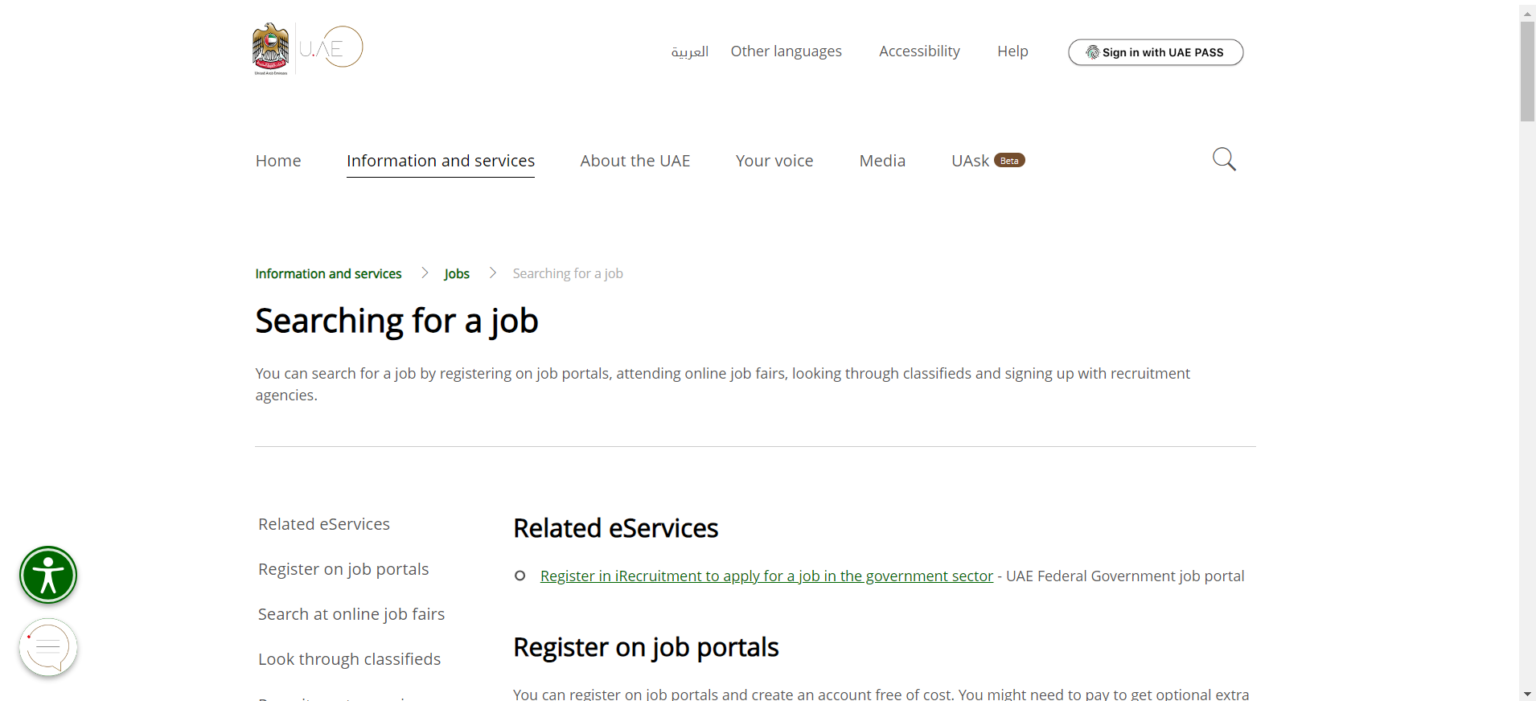Open Register in iRecruitment government job link
This screenshot has height=701, width=1536.
pyautogui.click(x=765, y=576)
